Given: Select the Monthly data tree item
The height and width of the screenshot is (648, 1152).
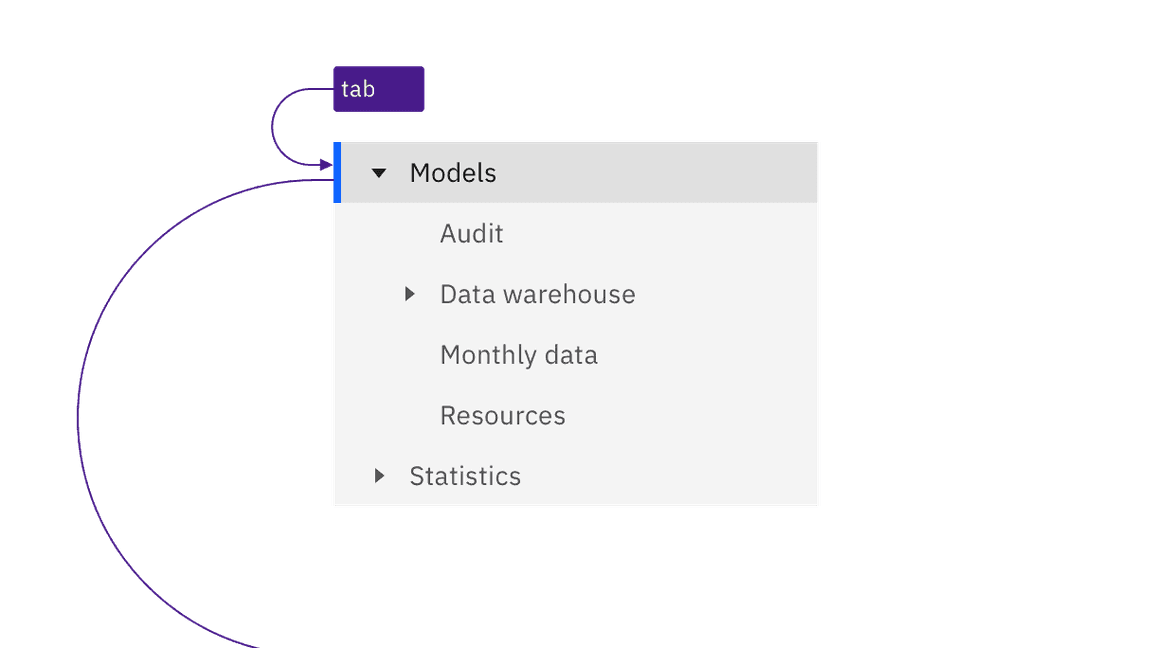Looking at the screenshot, I should pos(519,355).
